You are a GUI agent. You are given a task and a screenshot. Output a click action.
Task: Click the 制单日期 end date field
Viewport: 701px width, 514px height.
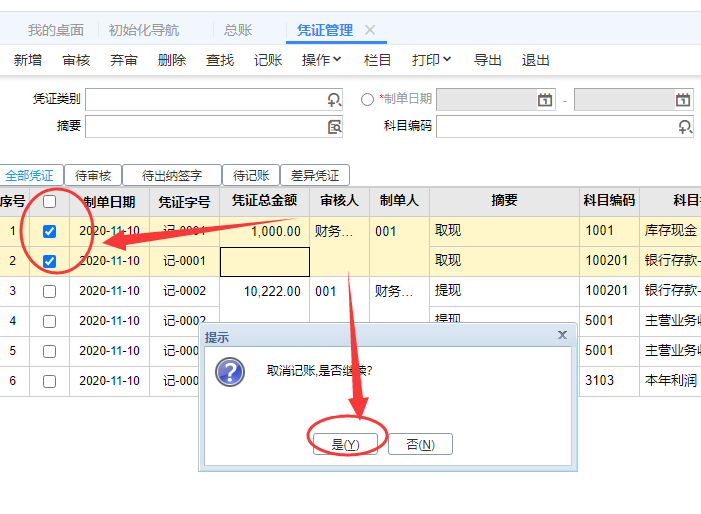click(634, 100)
